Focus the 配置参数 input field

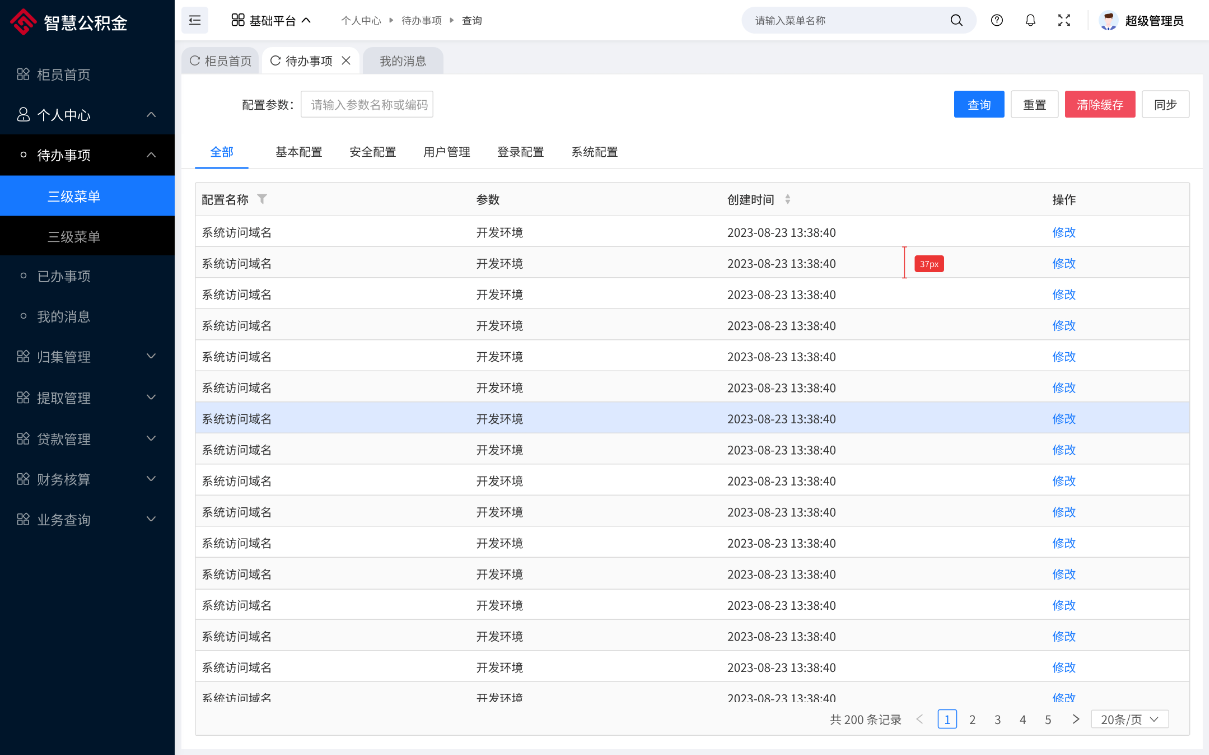(367, 104)
